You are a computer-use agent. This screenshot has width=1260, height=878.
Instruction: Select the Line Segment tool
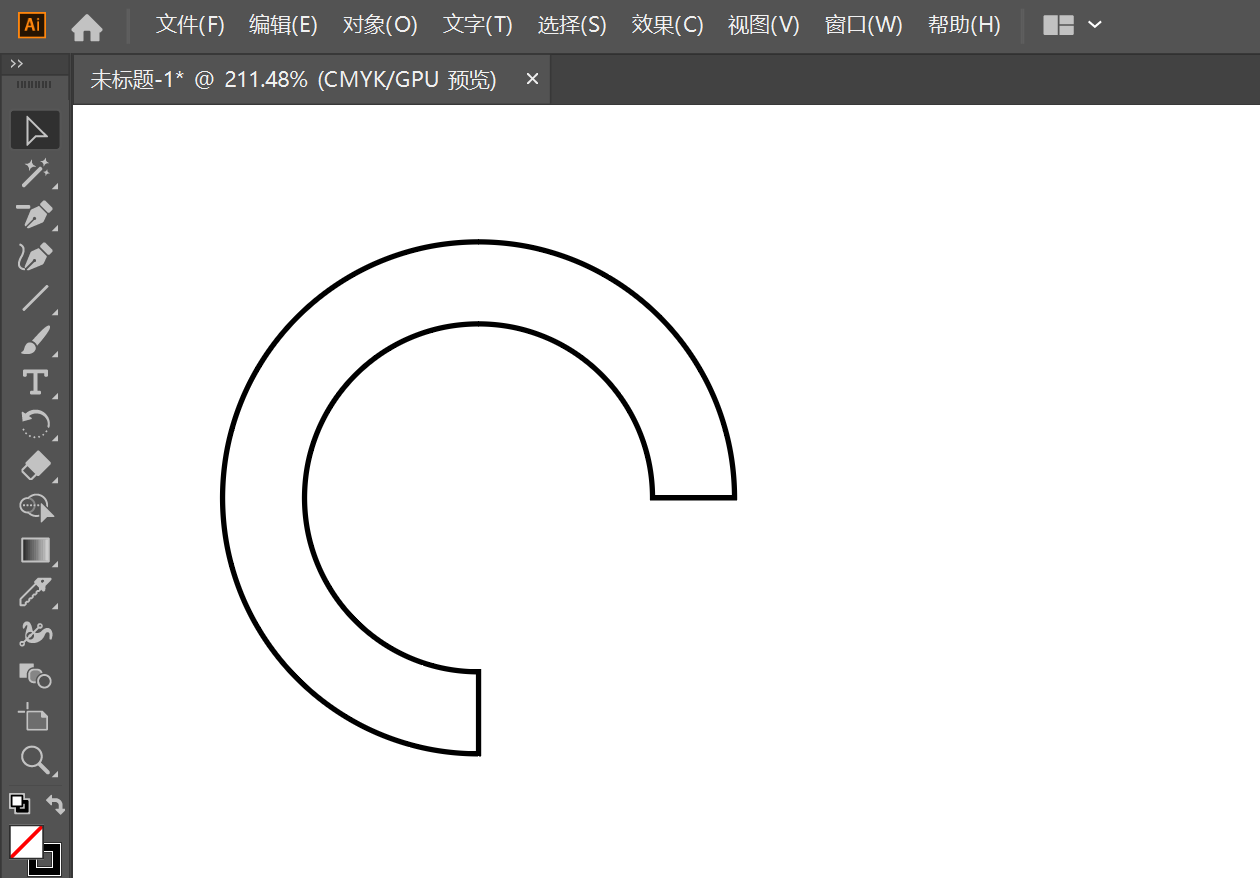(x=35, y=298)
